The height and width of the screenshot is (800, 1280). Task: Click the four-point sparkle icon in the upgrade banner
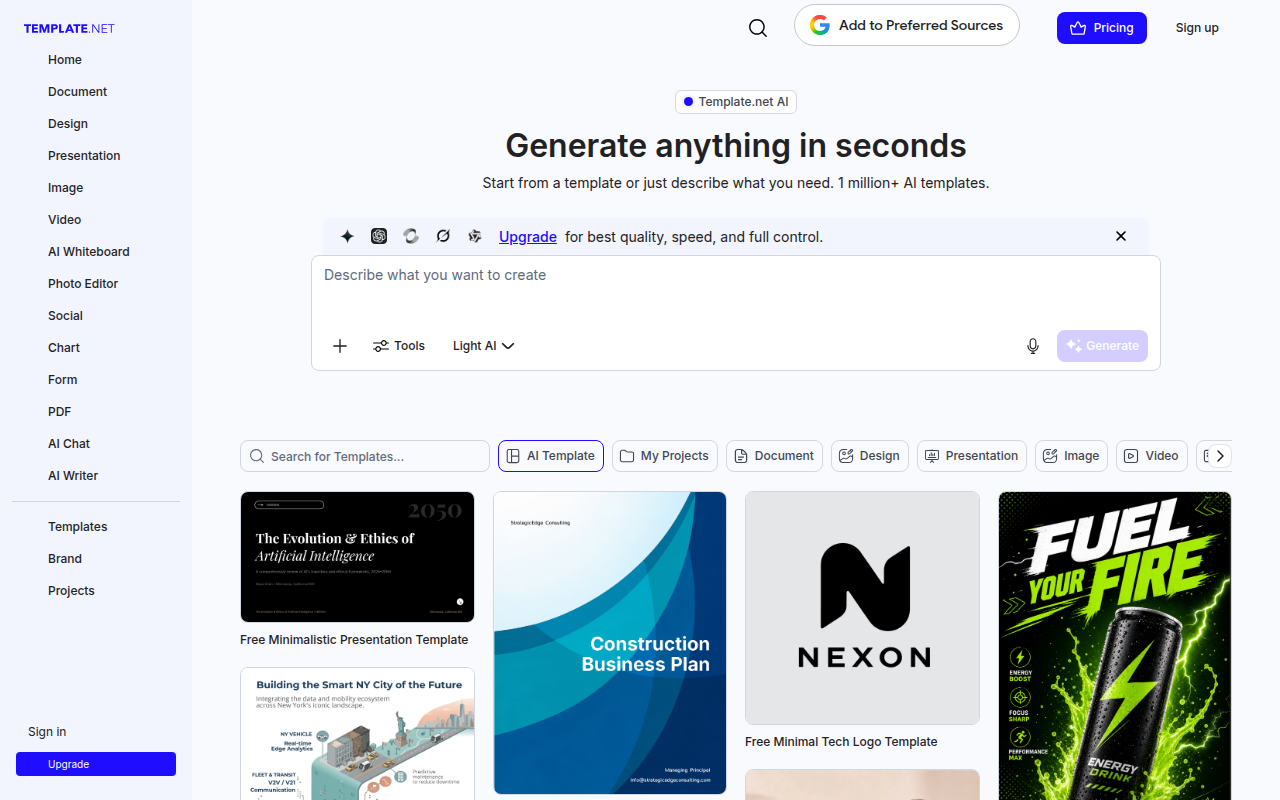point(347,237)
